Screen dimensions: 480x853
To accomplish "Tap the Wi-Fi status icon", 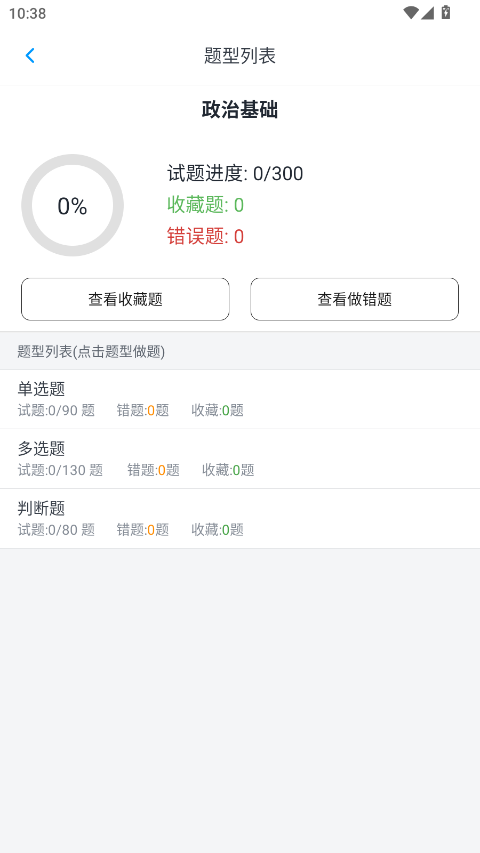I will pyautogui.click(x=410, y=13).
